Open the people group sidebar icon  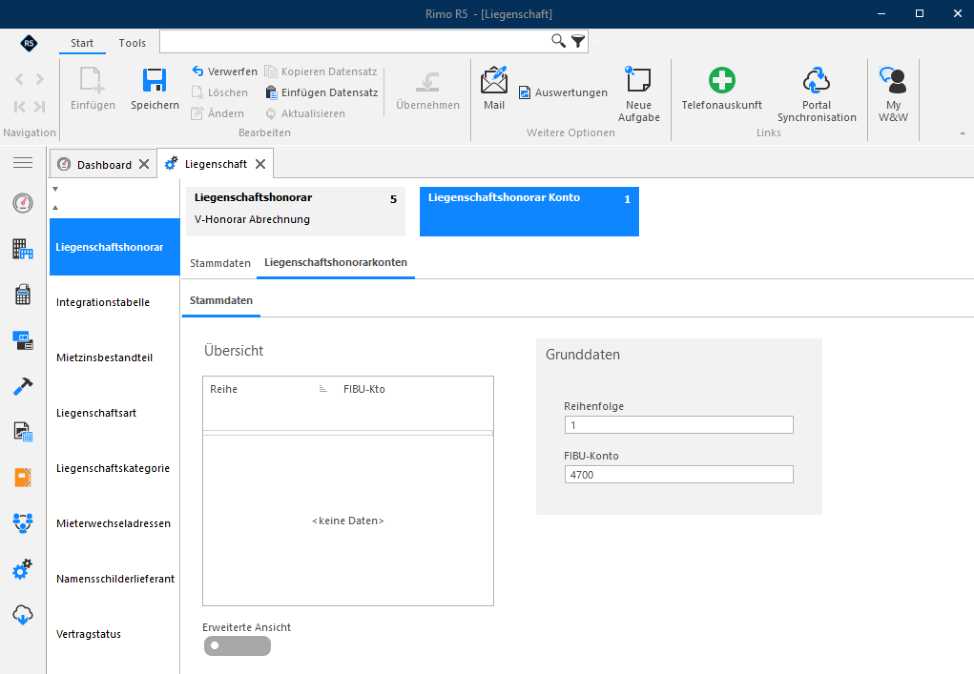coord(23,523)
